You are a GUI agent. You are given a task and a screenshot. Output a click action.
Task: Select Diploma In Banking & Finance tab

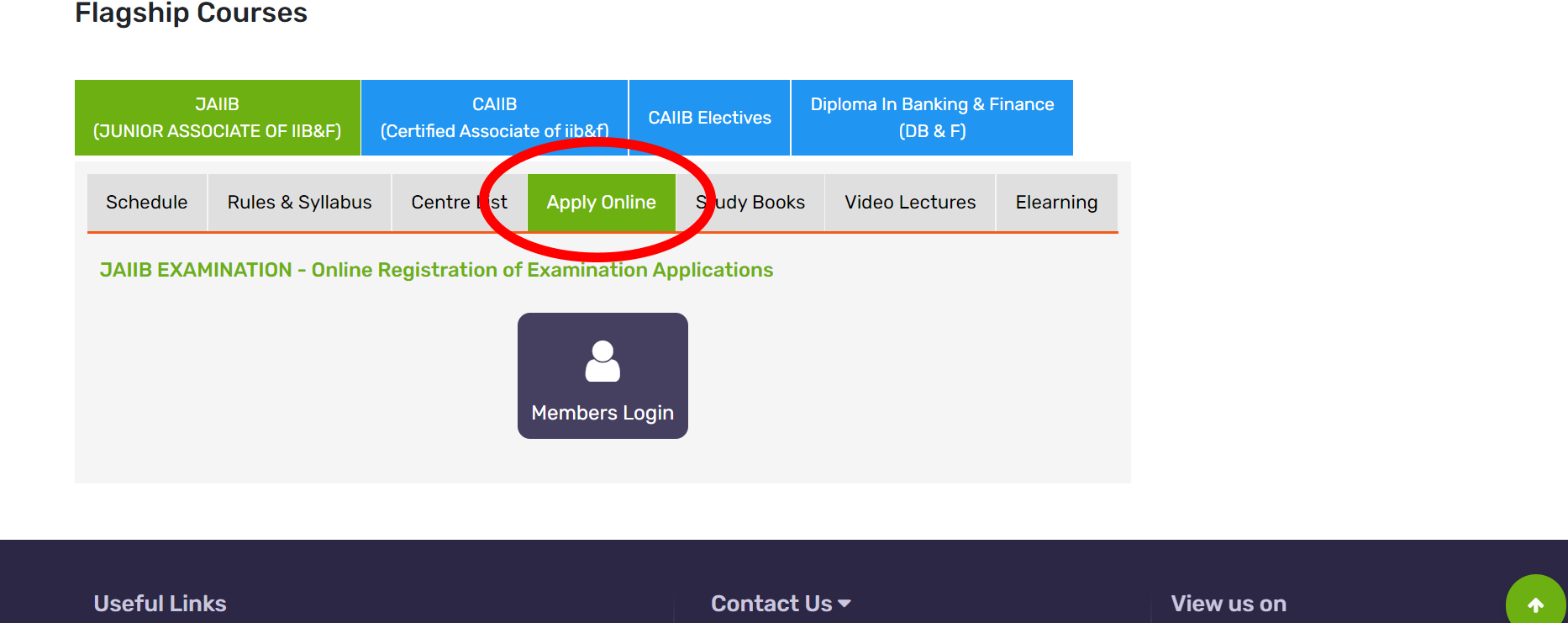pyautogui.click(x=932, y=118)
